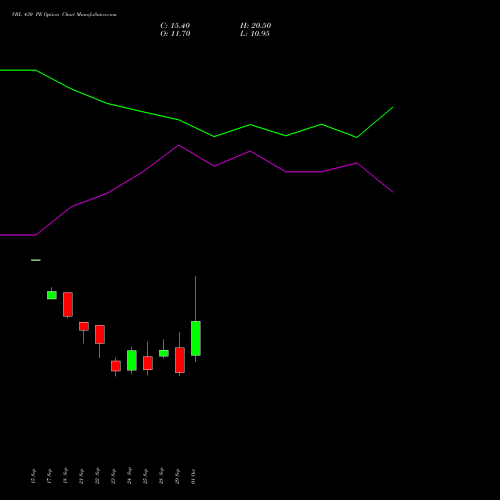
Task: Click the red candle for 29 Sep
Action: coord(180,360)
